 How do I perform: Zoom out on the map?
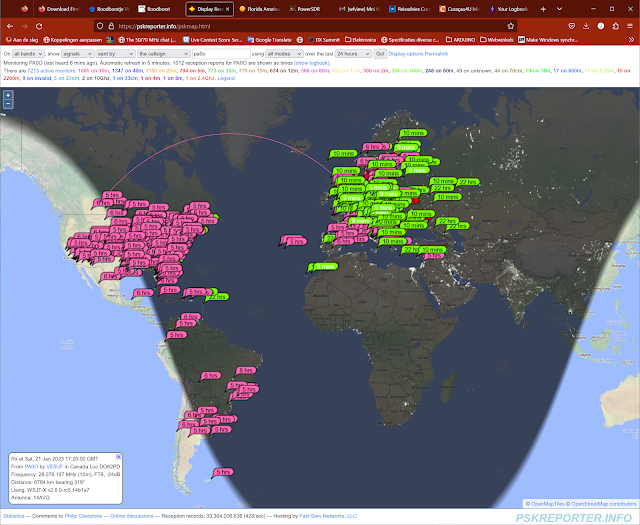click(8, 104)
